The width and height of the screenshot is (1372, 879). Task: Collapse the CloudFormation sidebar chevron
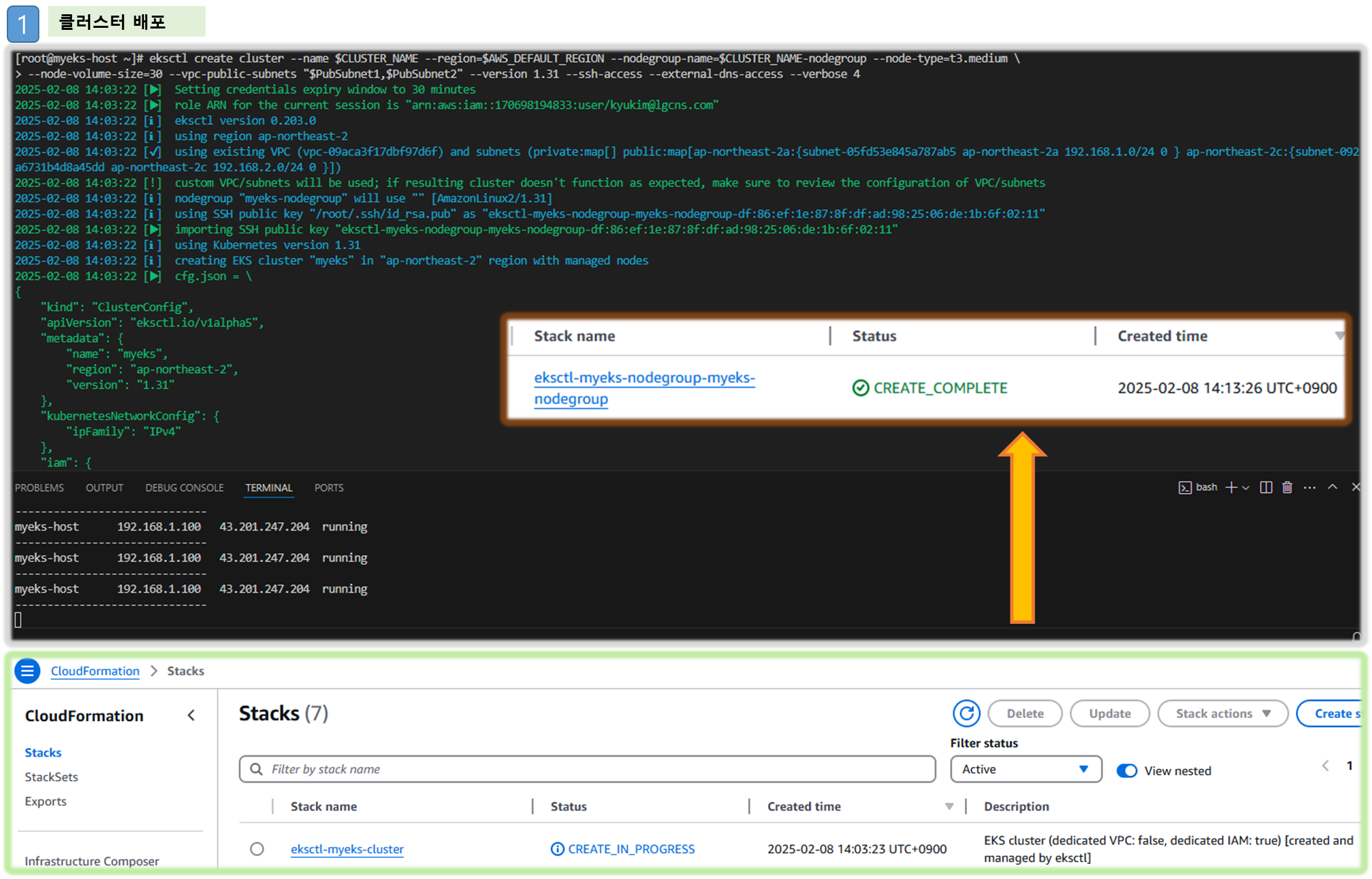coord(191,715)
